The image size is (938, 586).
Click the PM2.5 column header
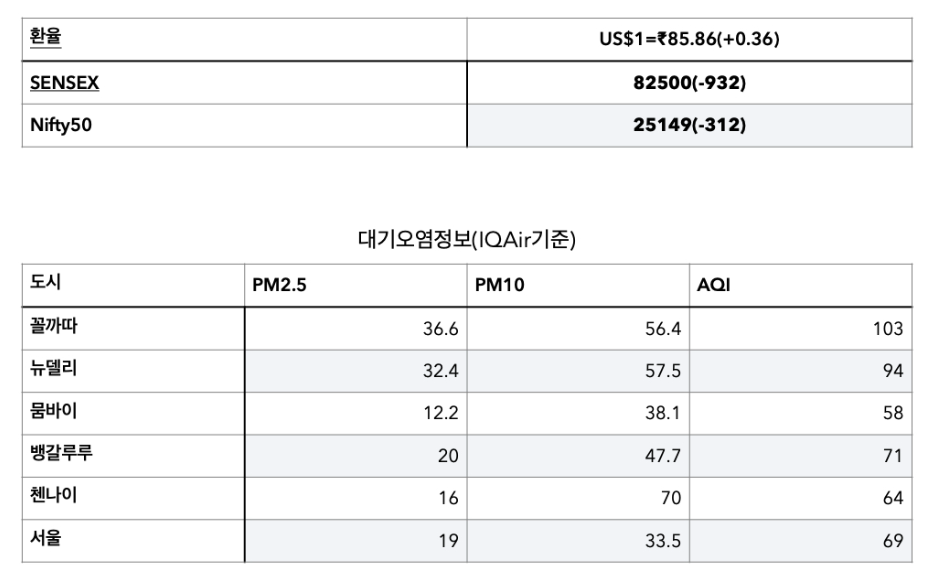pyautogui.click(x=281, y=286)
